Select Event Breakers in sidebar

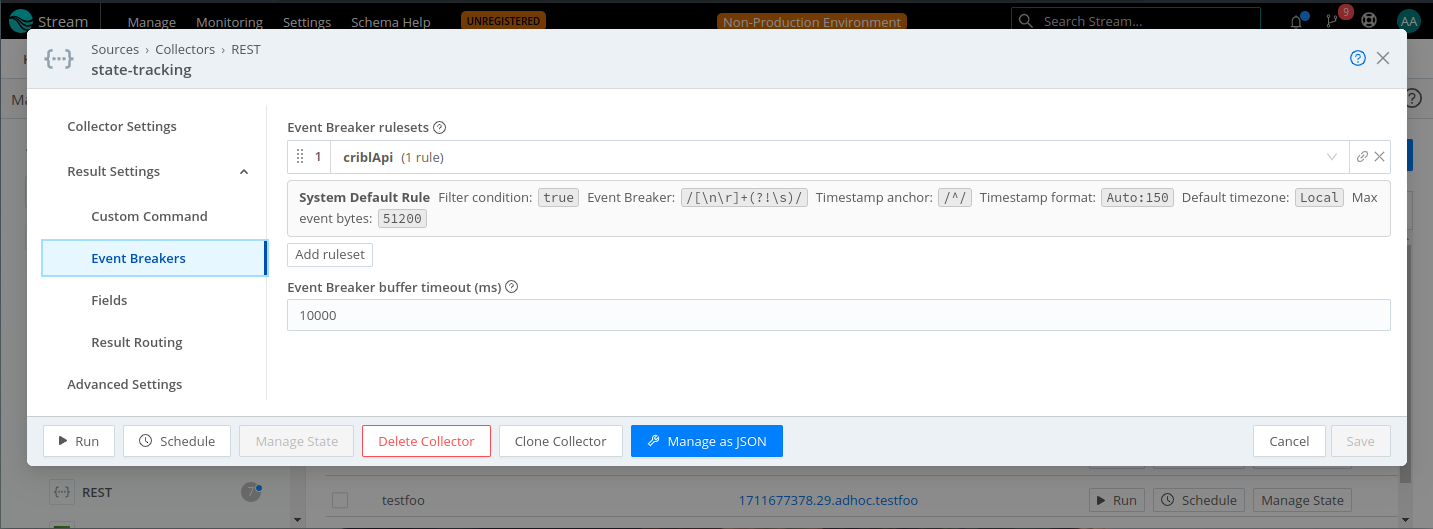tap(154, 258)
